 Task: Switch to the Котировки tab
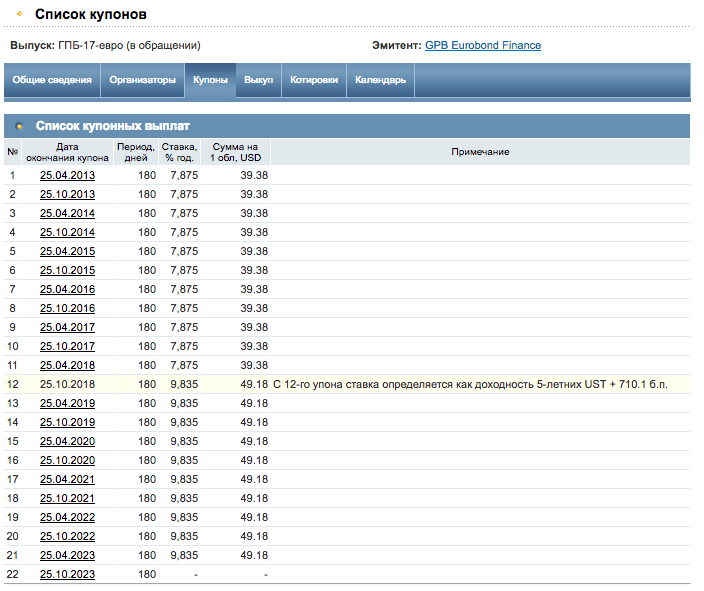314,80
